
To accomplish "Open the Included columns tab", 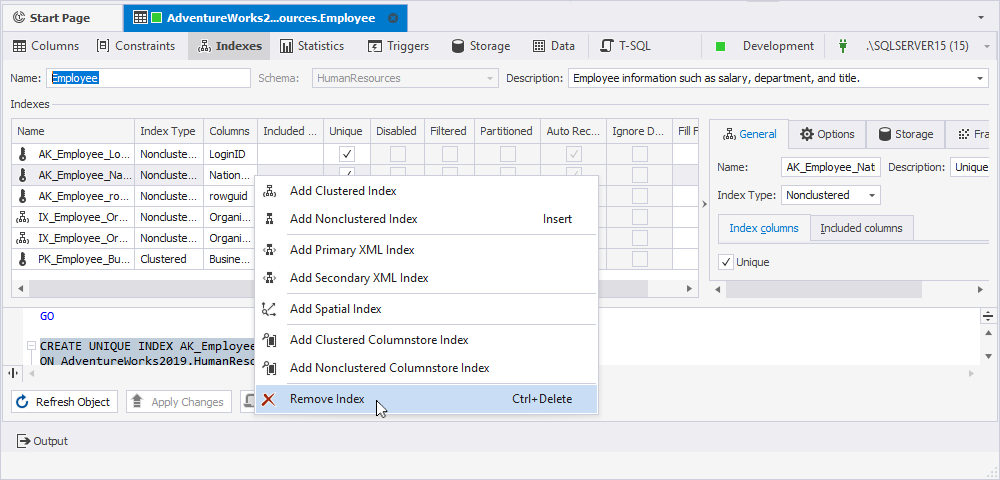I will [861, 228].
